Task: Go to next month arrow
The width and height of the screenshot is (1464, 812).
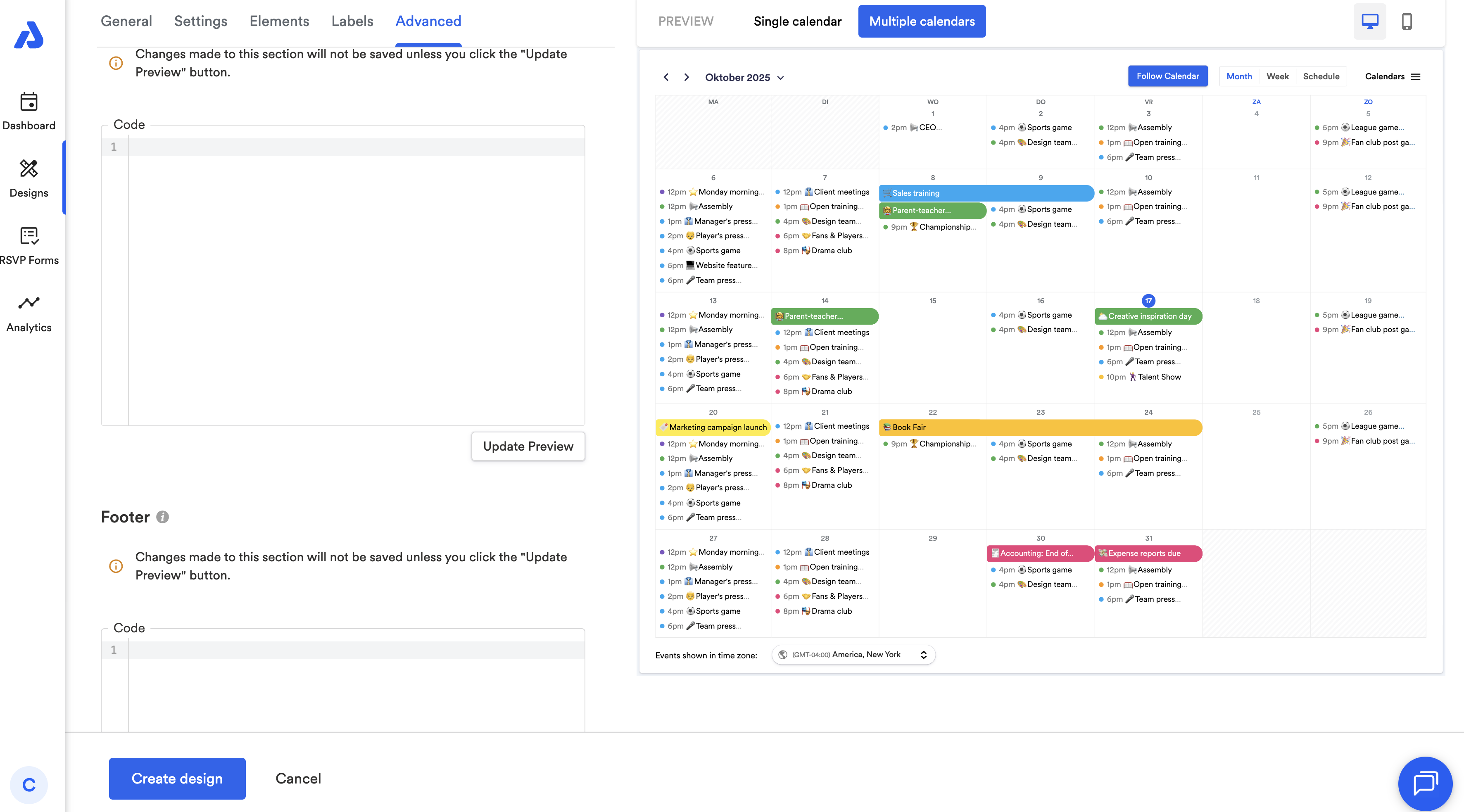Action: [687, 77]
